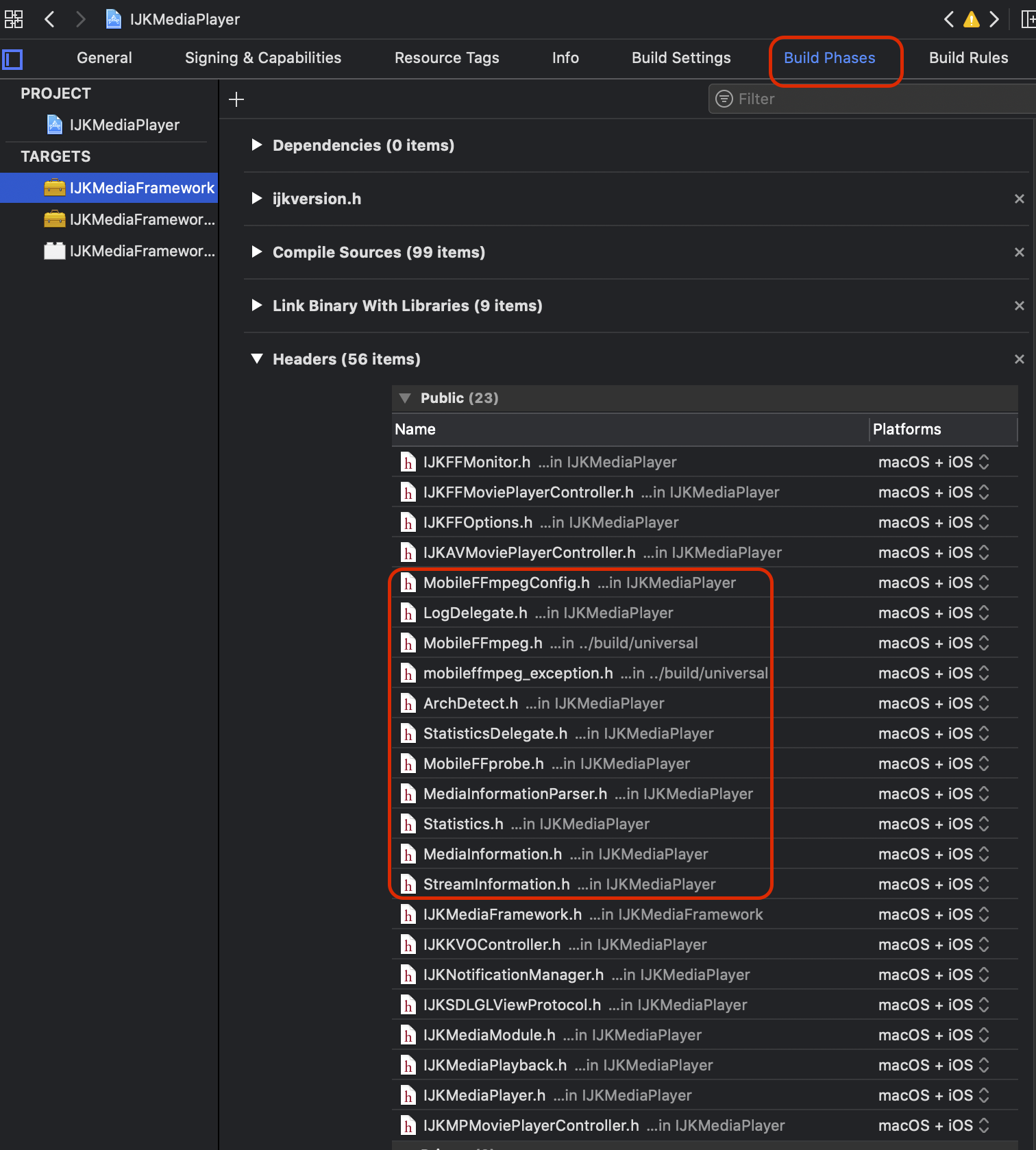Screen dimensions: 1036x1150
Task: Jump to next issue arrow
Action: [994, 19]
